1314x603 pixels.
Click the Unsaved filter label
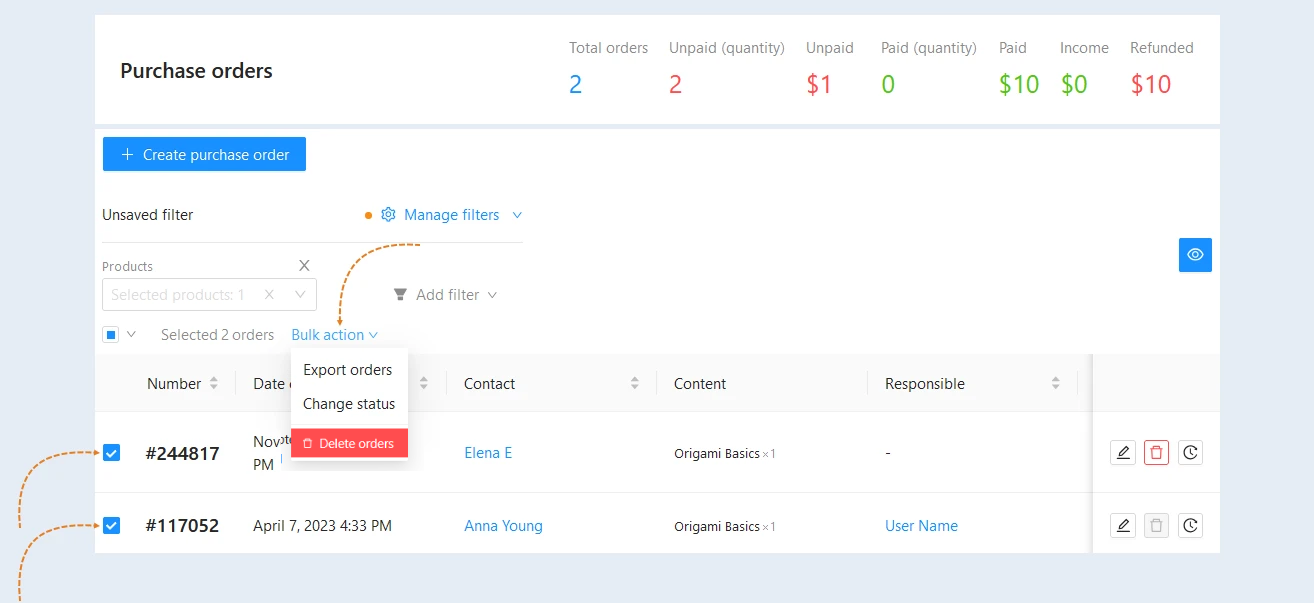pos(148,215)
